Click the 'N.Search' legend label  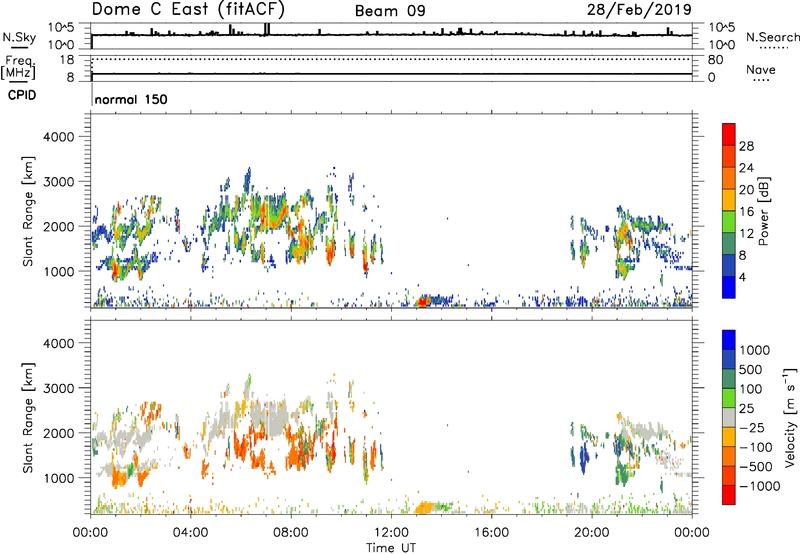pyautogui.click(x=772, y=37)
